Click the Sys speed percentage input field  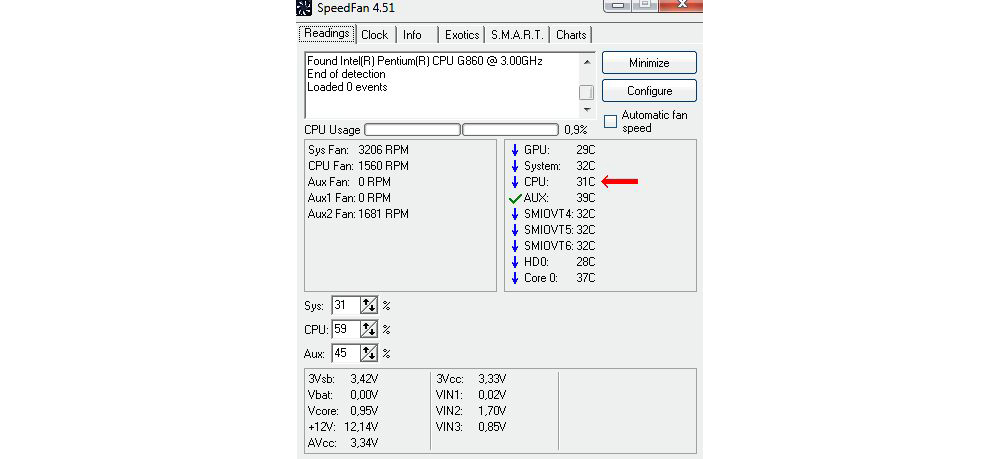pyautogui.click(x=345, y=305)
